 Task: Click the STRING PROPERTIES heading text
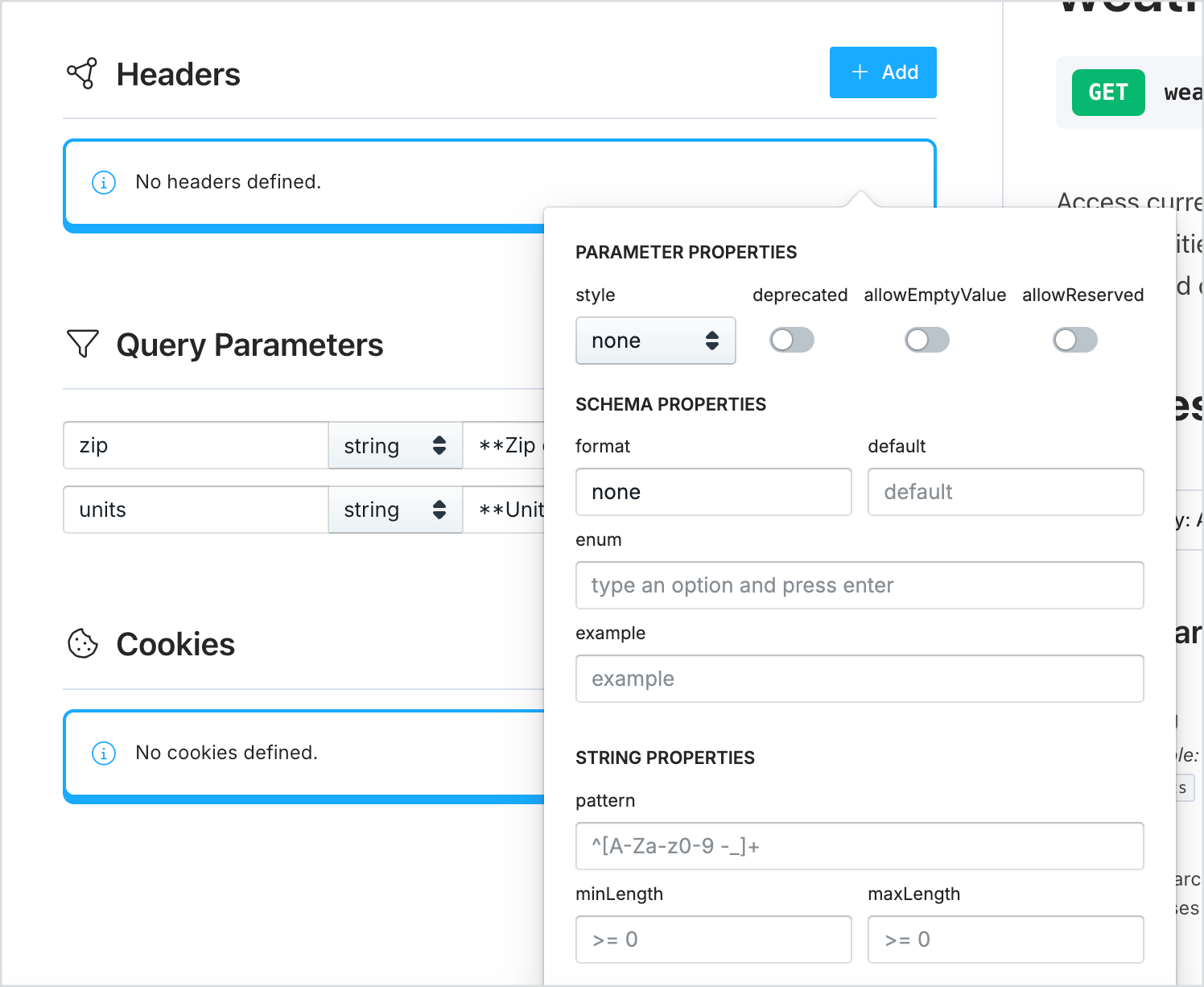[x=665, y=758]
